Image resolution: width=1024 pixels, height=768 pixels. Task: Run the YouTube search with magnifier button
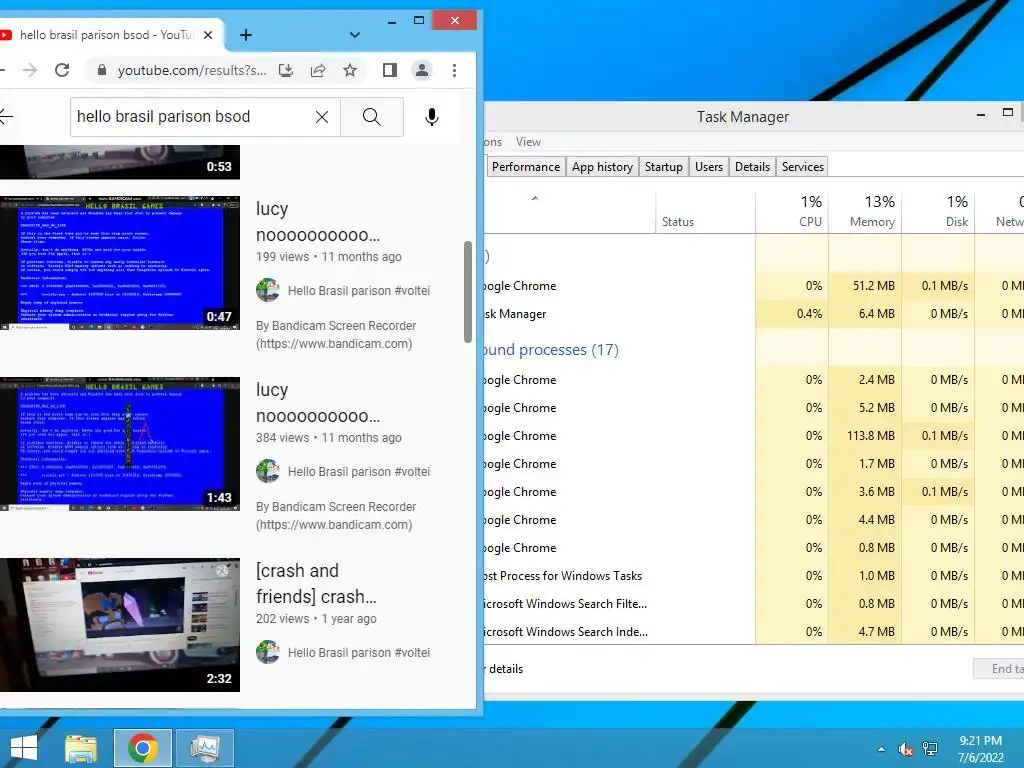[372, 117]
